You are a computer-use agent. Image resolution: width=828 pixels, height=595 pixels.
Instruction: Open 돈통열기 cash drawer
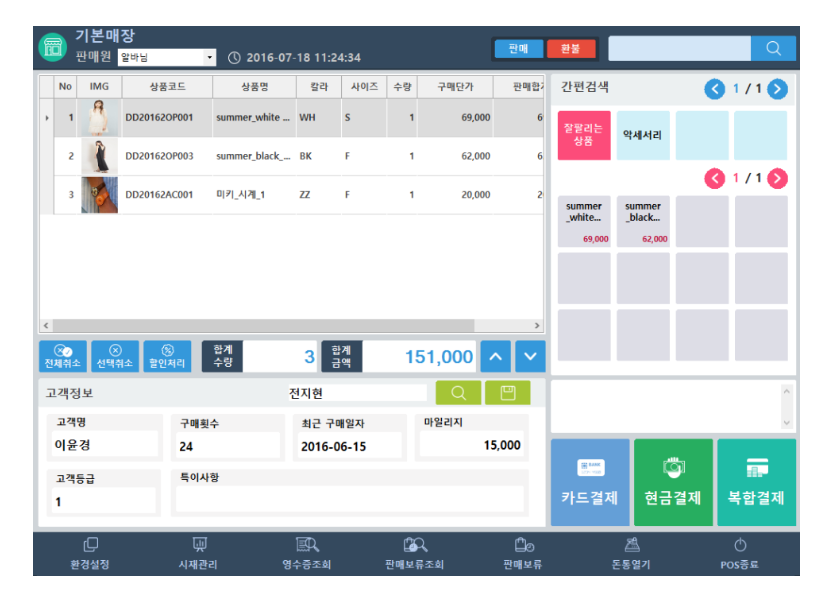(632, 553)
